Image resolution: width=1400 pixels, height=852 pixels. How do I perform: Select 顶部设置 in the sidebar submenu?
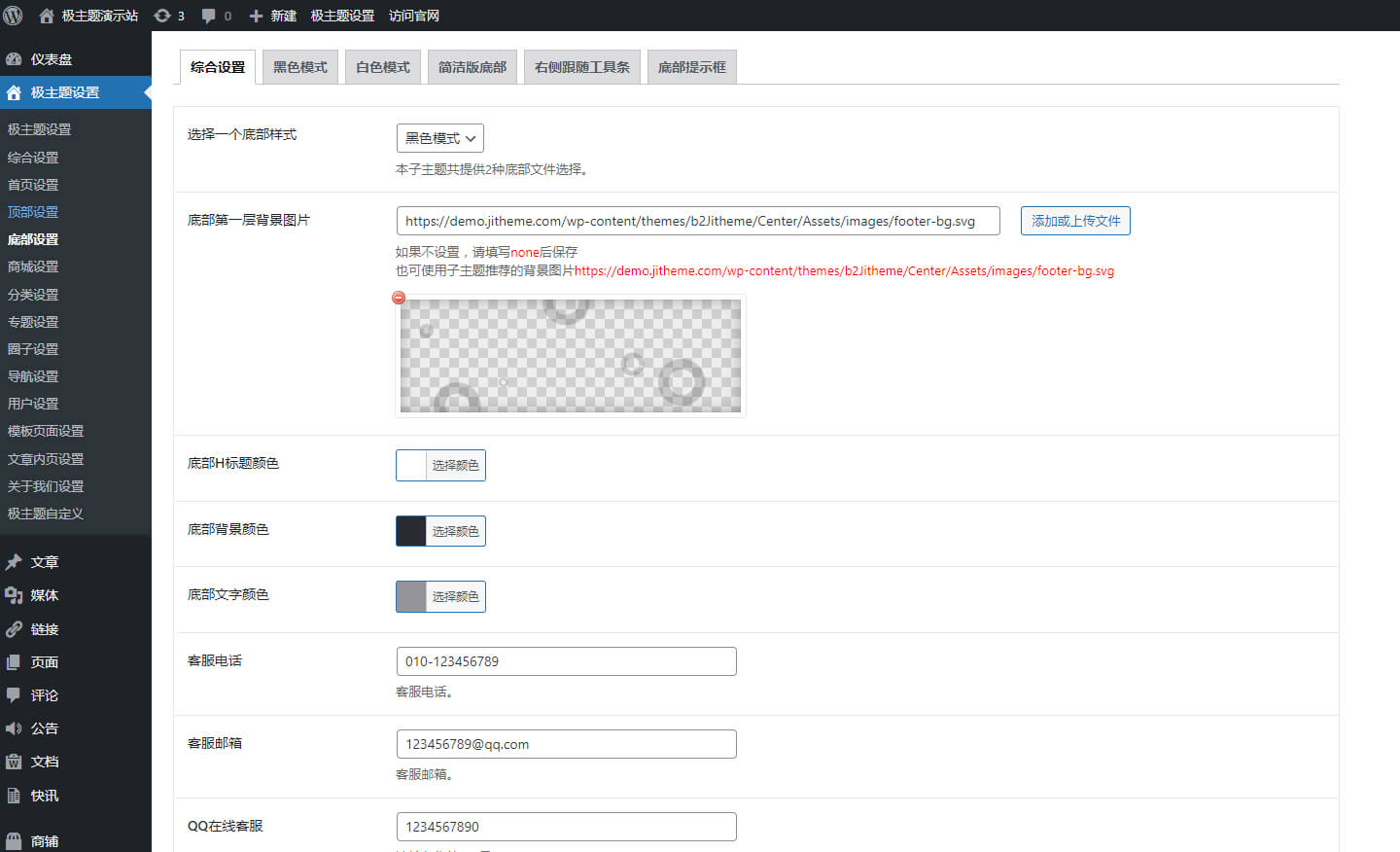pyautogui.click(x=33, y=212)
